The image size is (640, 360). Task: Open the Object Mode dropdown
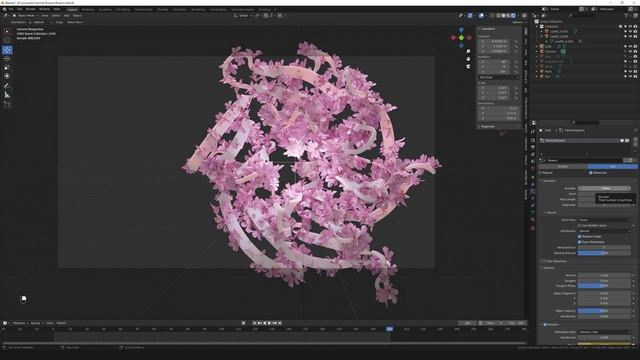point(25,16)
